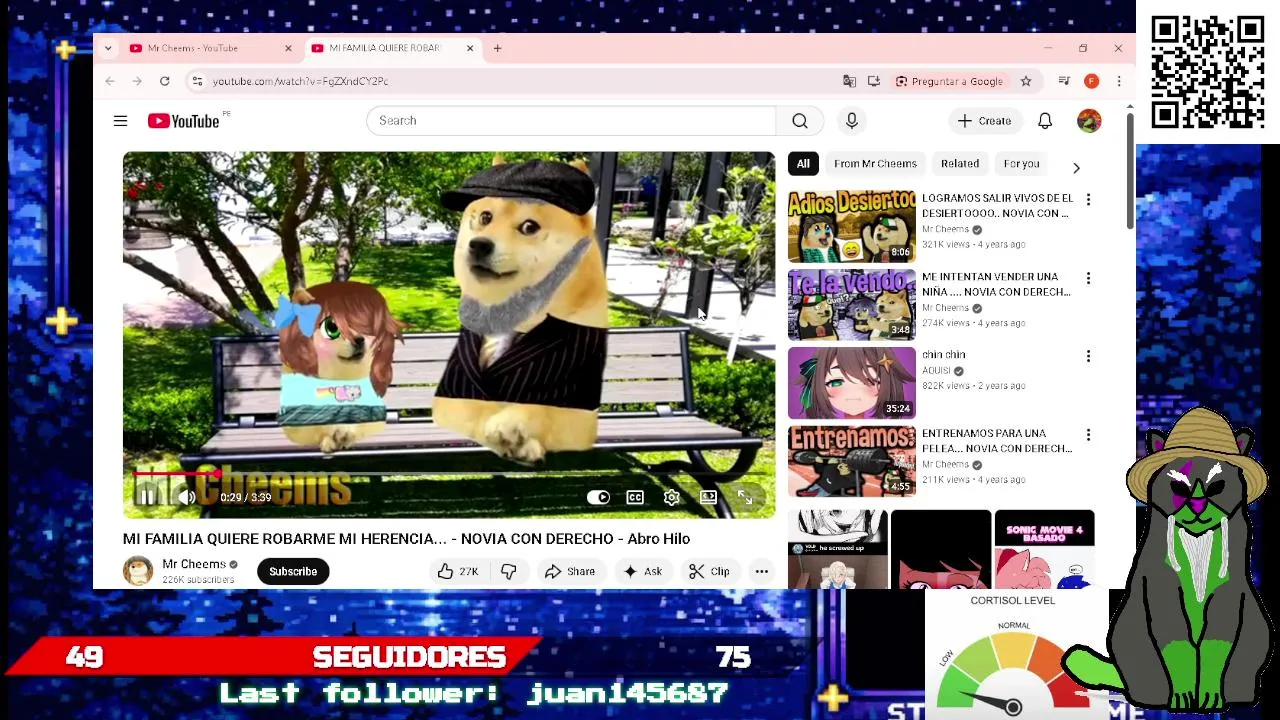Select the From Mr Cheems chip
Screen dimensions: 1280x720
pos(875,164)
